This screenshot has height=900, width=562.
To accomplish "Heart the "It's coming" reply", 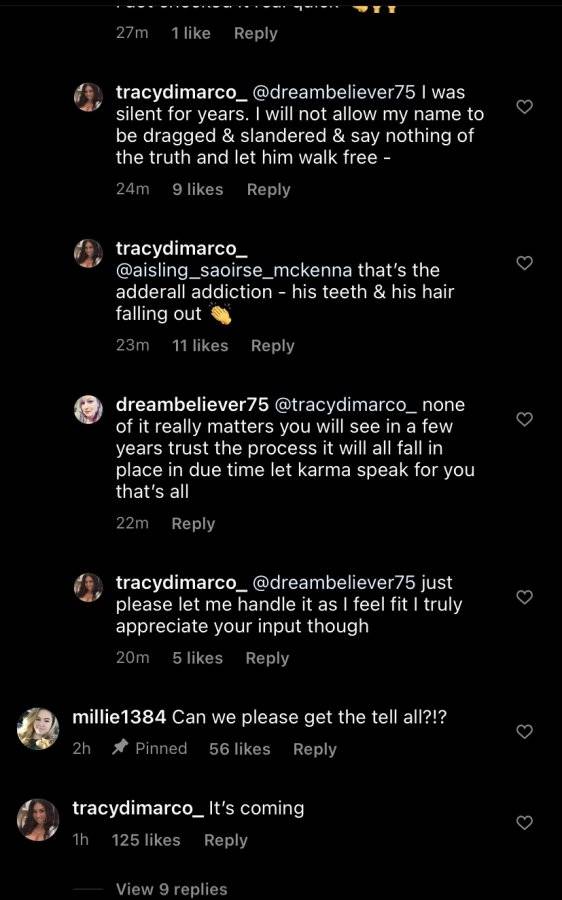I will (x=525, y=823).
